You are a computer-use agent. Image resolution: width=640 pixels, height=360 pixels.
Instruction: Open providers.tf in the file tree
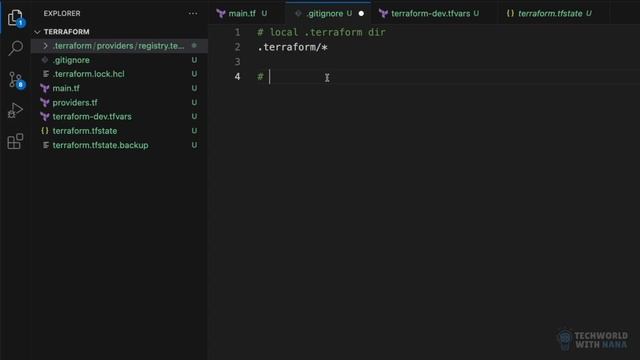(75, 102)
